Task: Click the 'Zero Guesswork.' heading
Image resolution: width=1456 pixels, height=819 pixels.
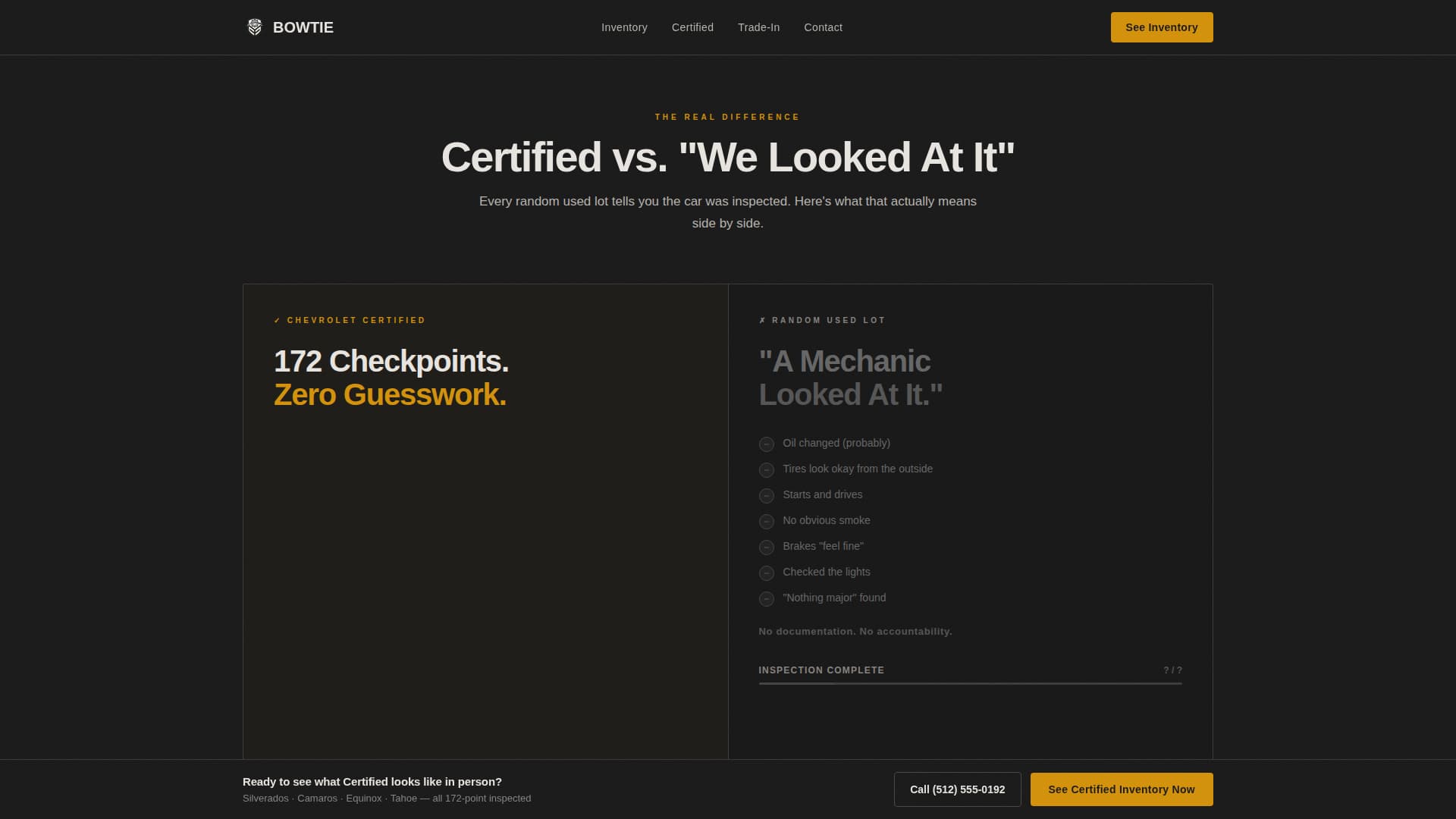Action: tap(390, 394)
